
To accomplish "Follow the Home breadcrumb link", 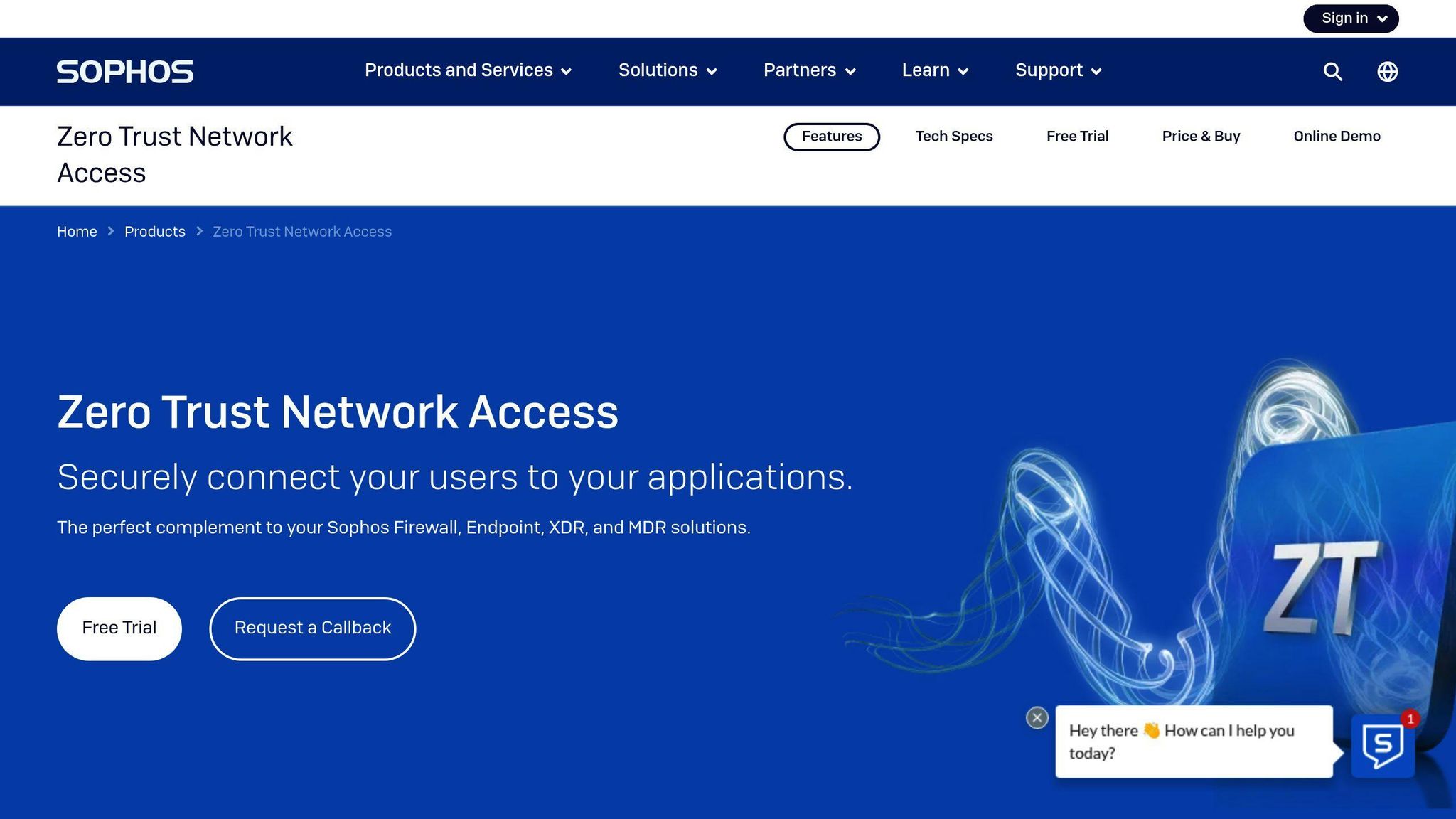I will tap(77, 232).
